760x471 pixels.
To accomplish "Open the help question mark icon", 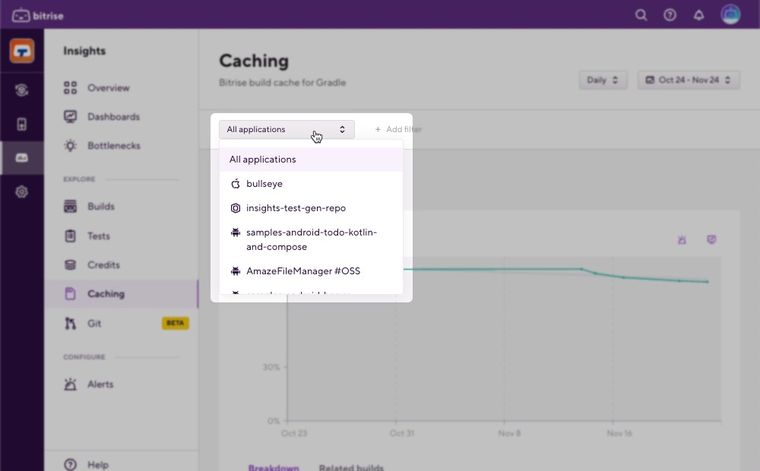I will (670, 15).
